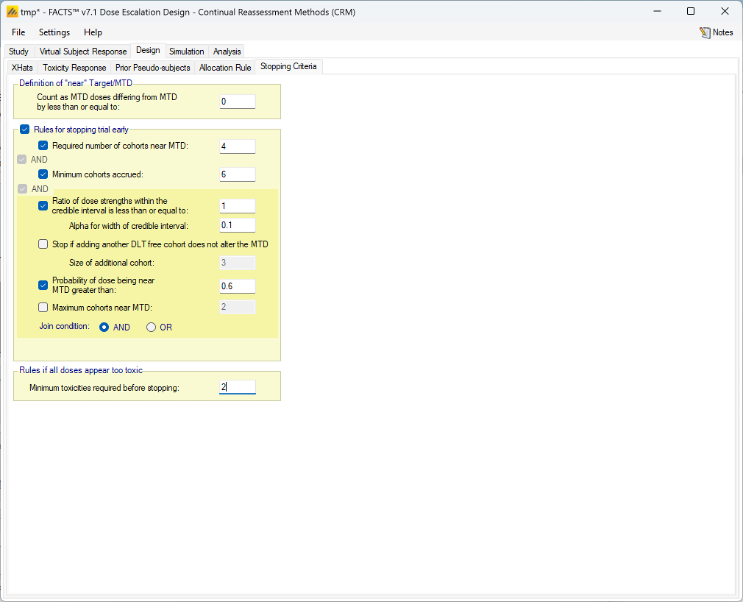This screenshot has height=602, width=744.
Task: Open the File menu
Action: [x=19, y=32]
